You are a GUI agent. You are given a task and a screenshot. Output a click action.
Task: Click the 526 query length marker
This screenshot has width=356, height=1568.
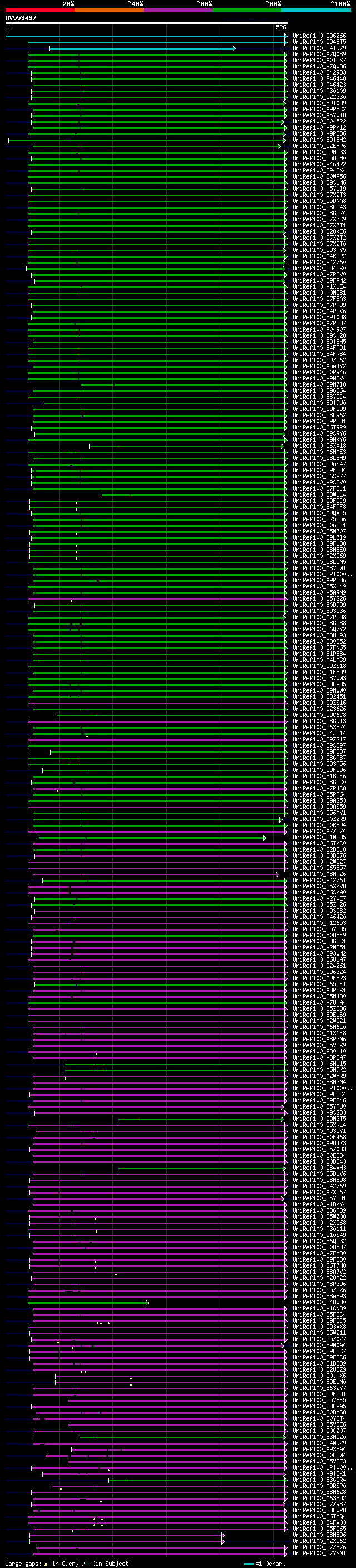[x=280, y=28]
